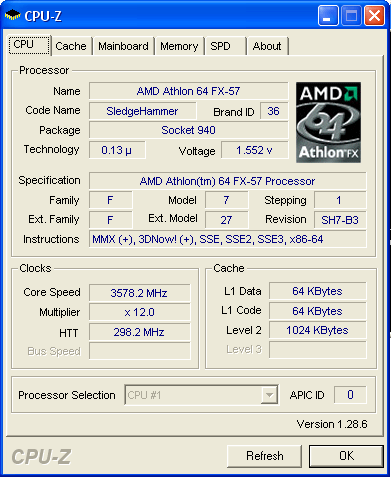Click the Model value 7

click(226, 200)
